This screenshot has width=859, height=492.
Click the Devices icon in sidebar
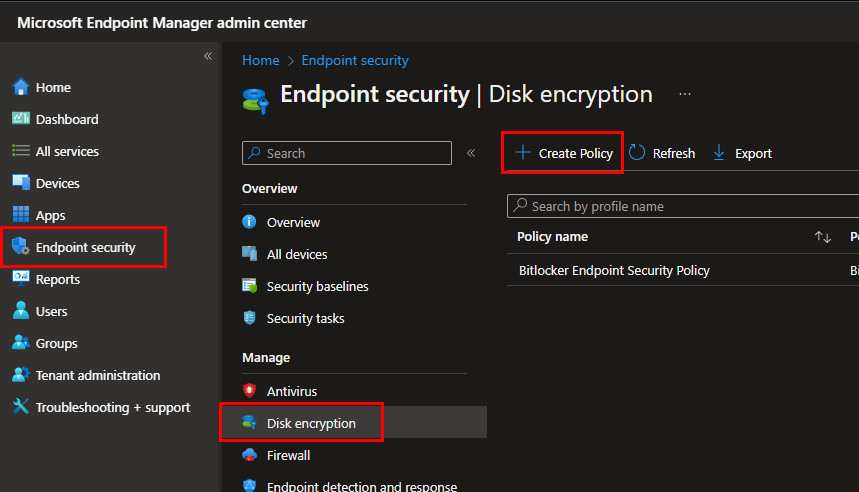[x=21, y=183]
